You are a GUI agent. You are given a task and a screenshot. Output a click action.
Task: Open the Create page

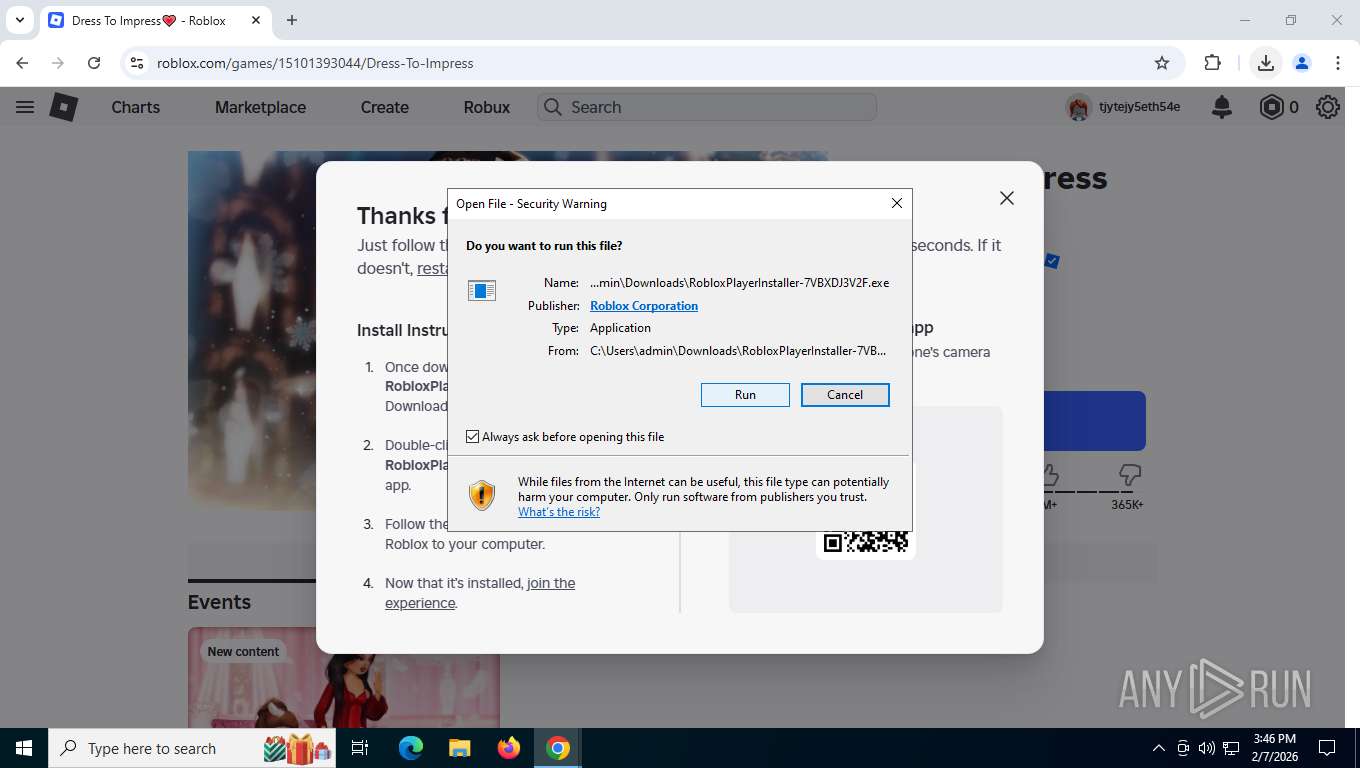click(385, 107)
